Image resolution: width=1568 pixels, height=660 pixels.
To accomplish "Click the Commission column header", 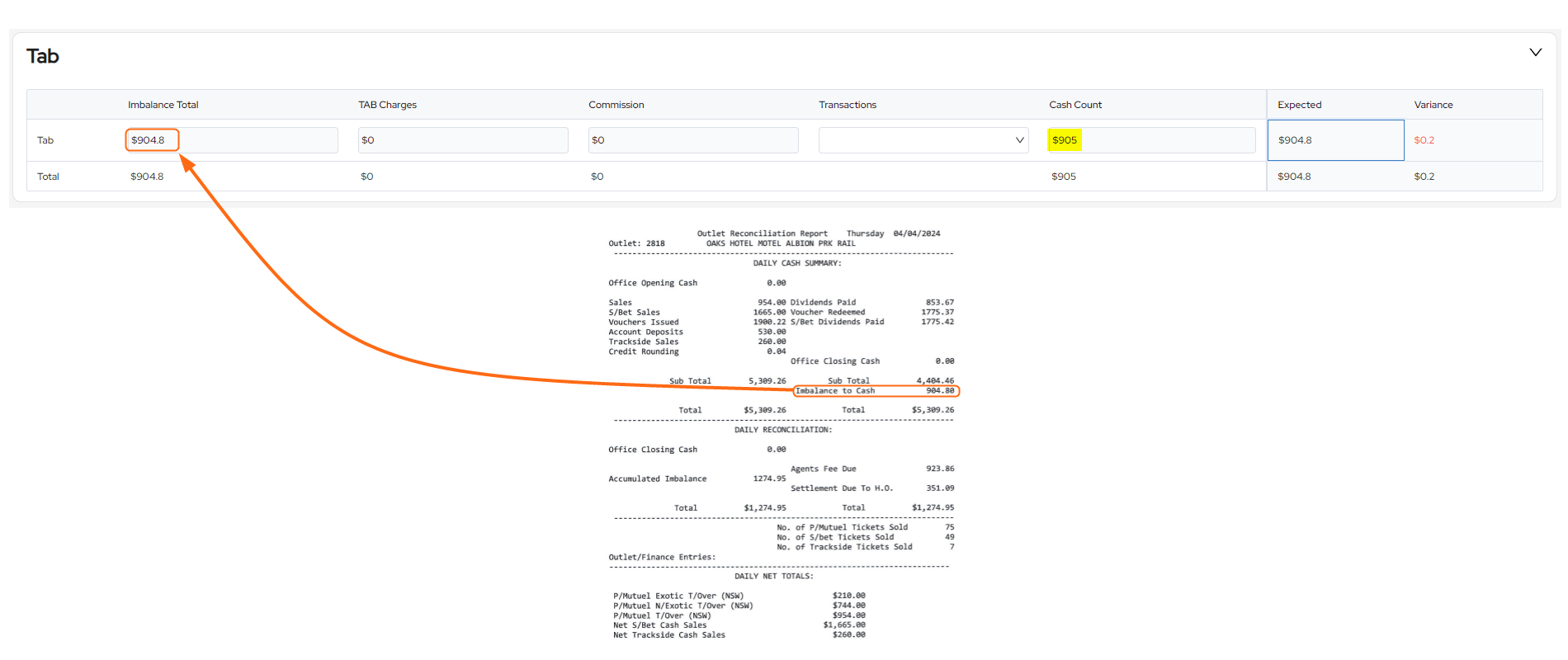I will [x=616, y=105].
